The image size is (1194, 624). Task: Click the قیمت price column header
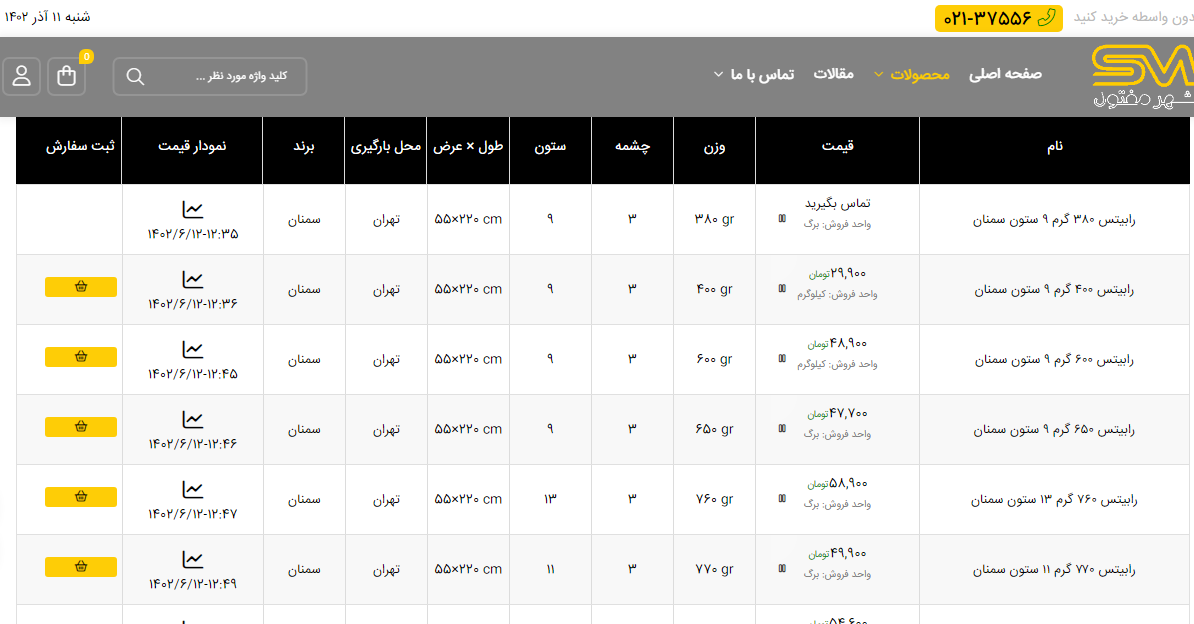pyautogui.click(x=837, y=146)
